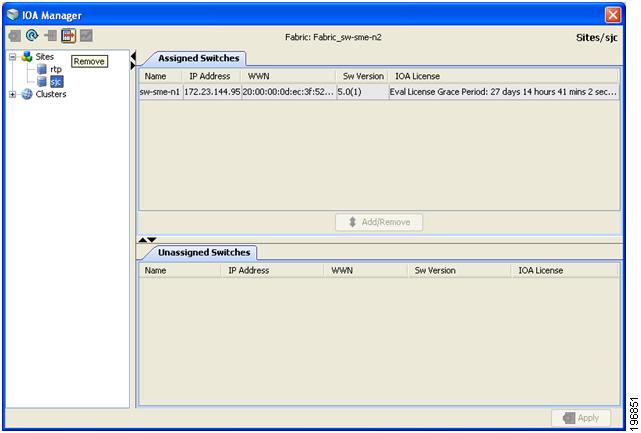The height and width of the screenshot is (433, 641).
Task: Click IOA License header in Unassigned Switches table
Action: (x=565, y=270)
